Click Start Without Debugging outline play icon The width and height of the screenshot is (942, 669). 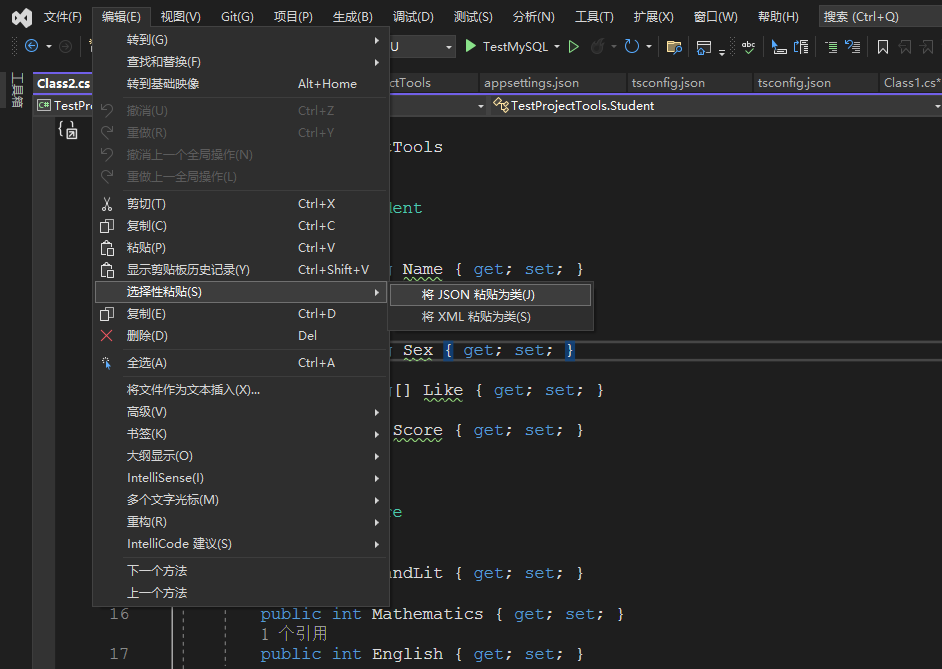[573, 46]
